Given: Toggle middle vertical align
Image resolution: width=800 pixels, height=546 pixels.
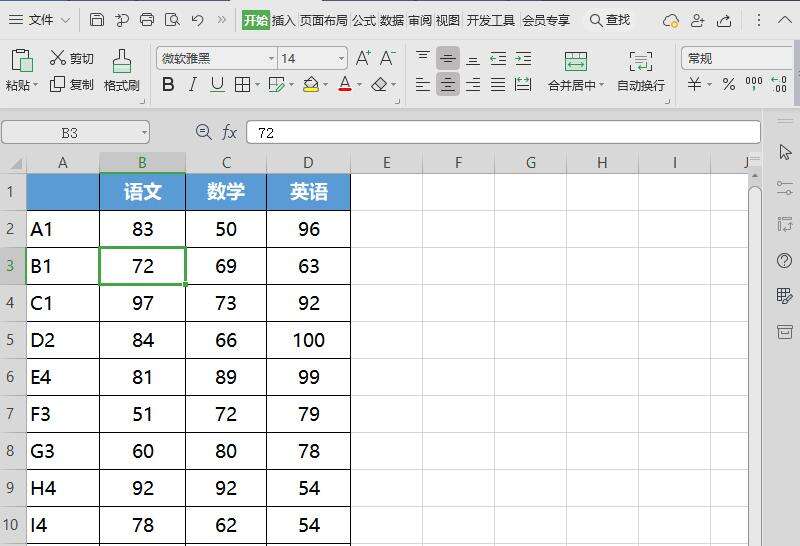Looking at the screenshot, I should pos(447,58).
